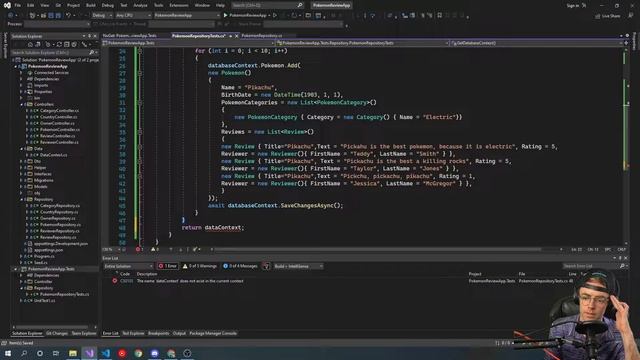
Task: Collapse the Controllers folder
Action: pos(22,104)
